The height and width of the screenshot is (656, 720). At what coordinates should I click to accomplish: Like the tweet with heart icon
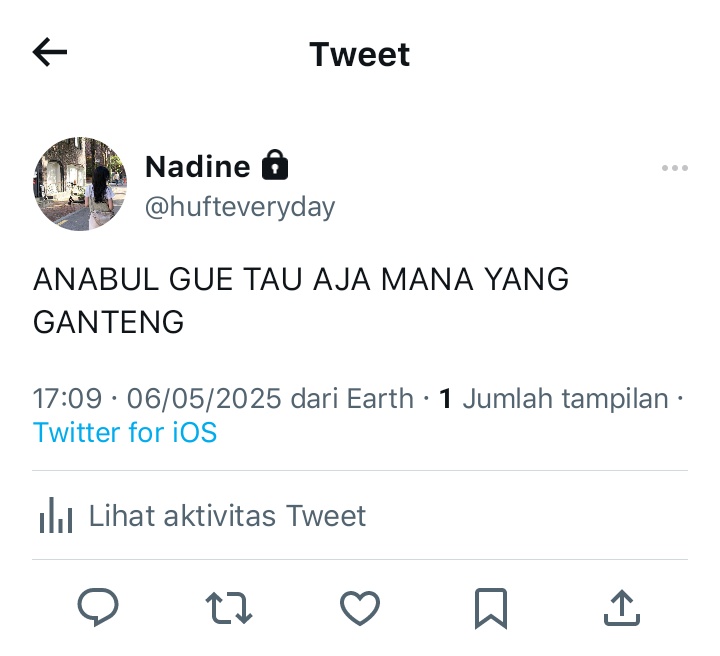click(x=360, y=608)
